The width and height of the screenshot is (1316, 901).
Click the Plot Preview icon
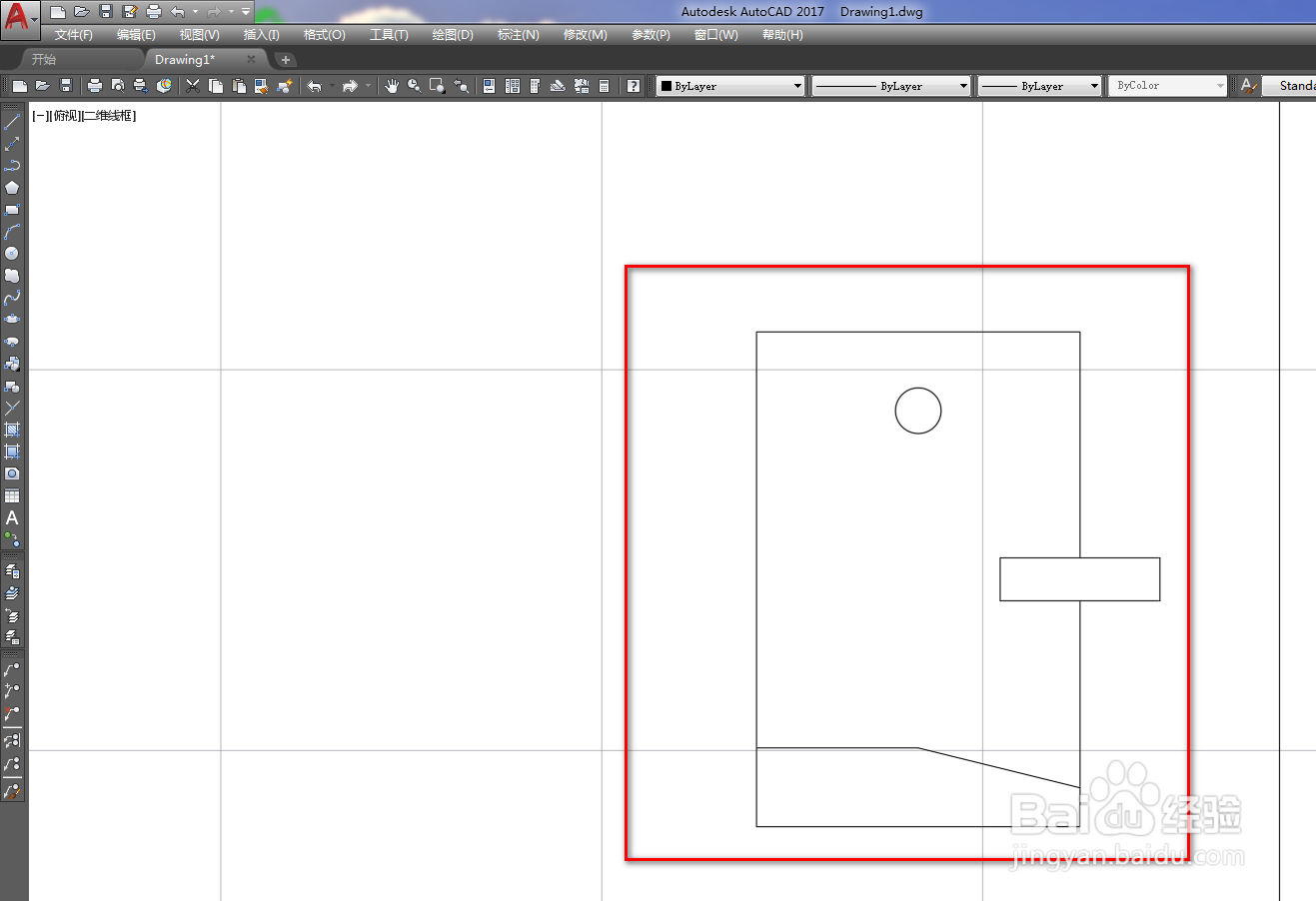point(118,86)
